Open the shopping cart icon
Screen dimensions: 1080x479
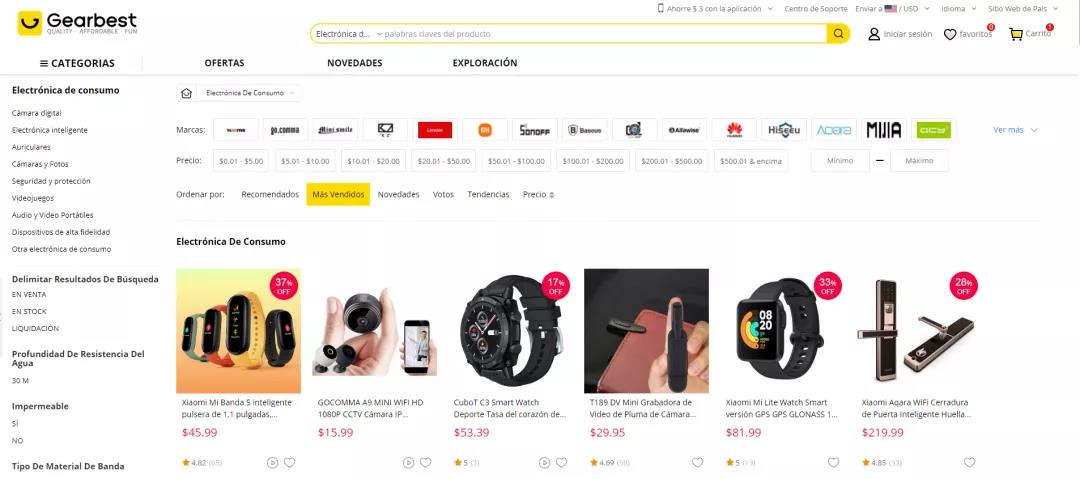pyautogui.click(x=1016, y=34)
